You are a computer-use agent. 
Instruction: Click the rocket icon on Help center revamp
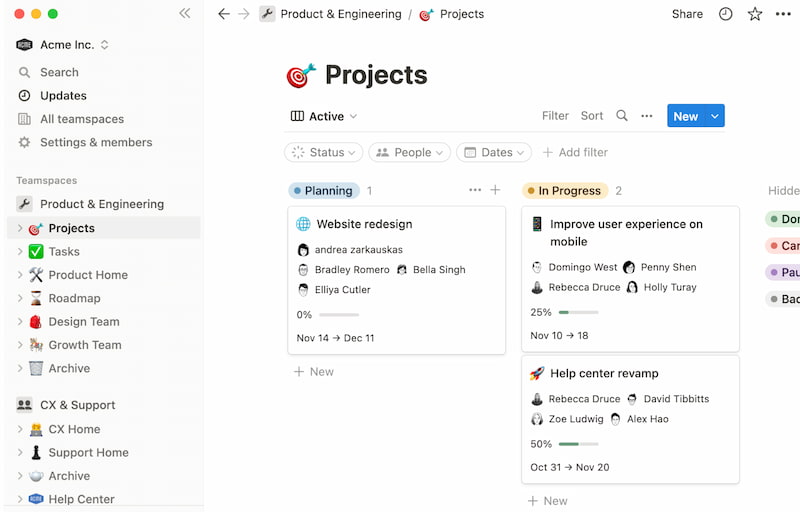pyautogui.click(x=537, y=373)
